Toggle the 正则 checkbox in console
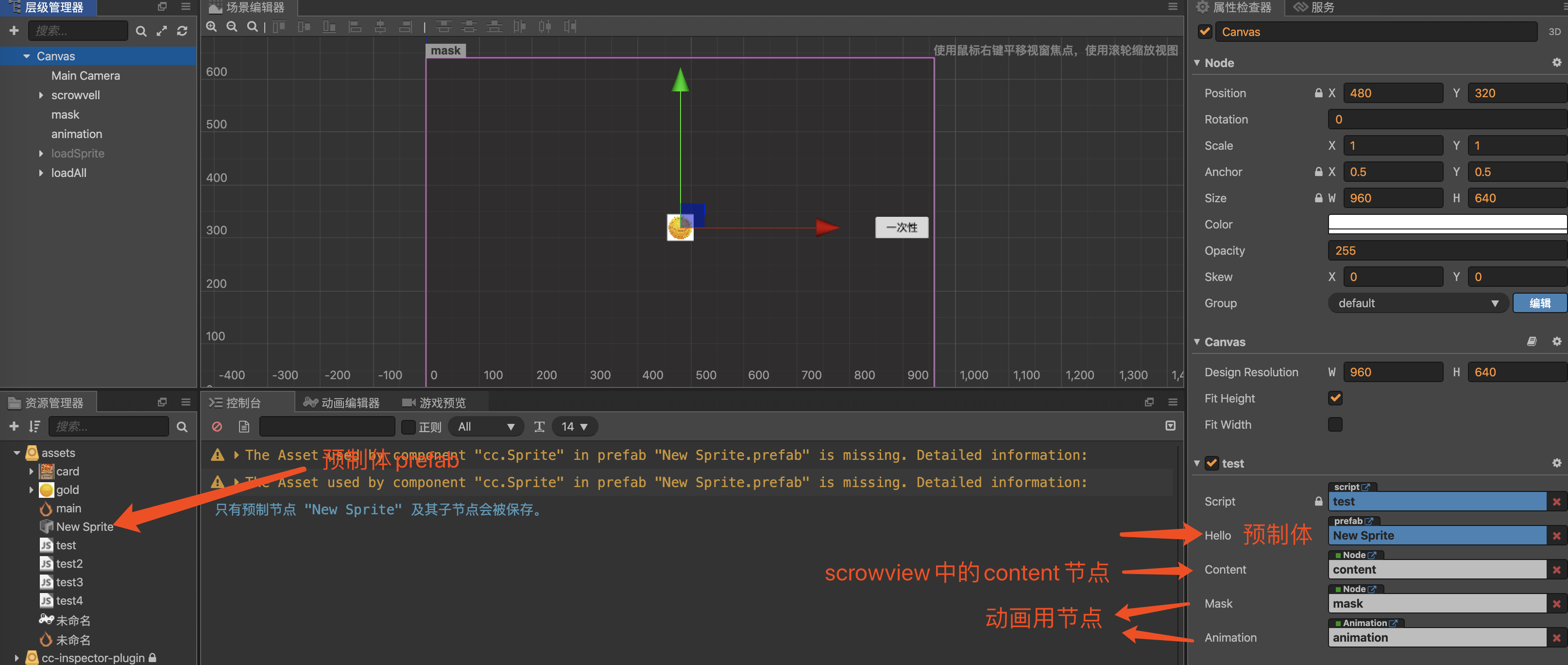1568x665 pixels. coord(409,426)
